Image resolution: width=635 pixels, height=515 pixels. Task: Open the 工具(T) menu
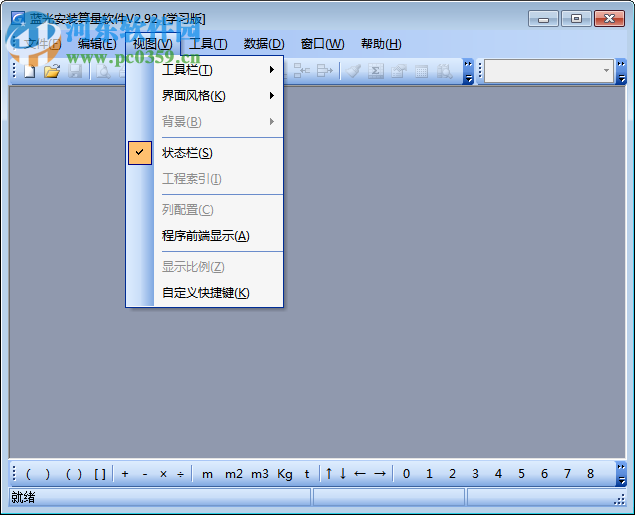click(x=208, y=44)
